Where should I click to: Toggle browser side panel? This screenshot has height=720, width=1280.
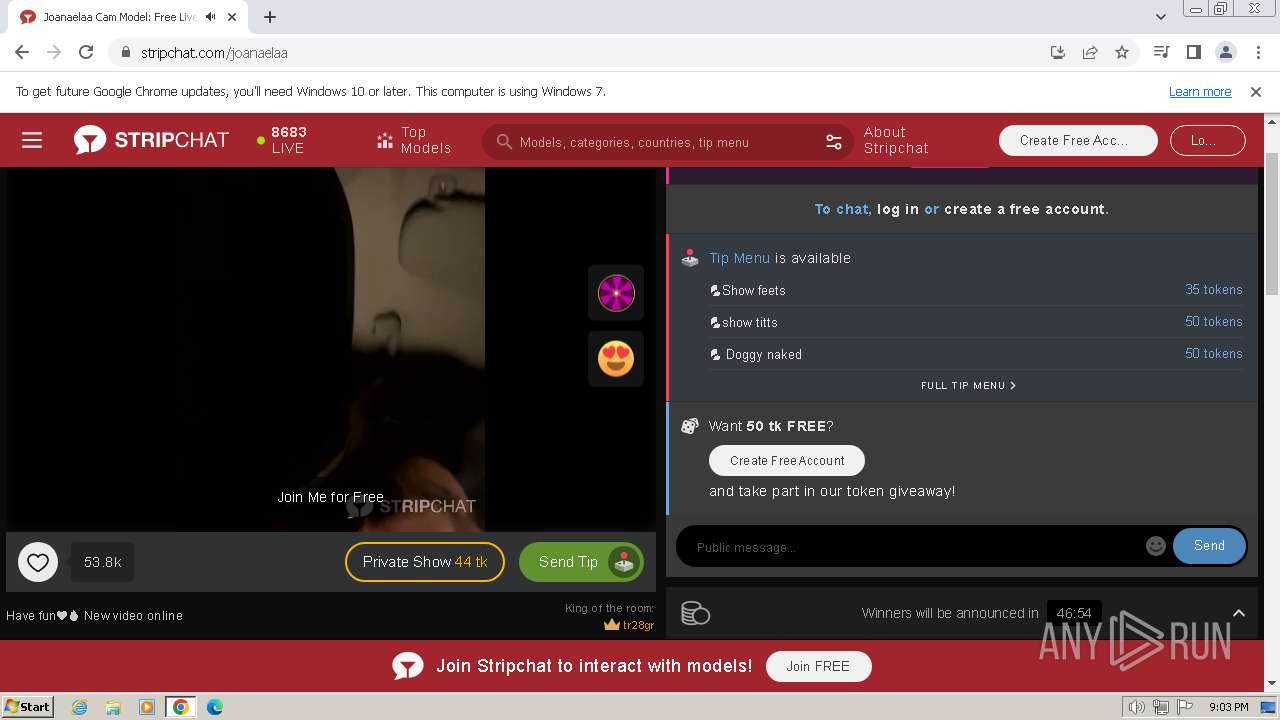click(x=1193, y=52)
